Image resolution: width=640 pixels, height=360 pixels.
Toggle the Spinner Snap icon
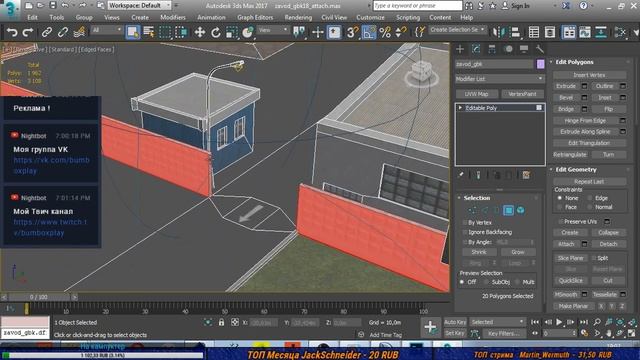tap(401, 32)
